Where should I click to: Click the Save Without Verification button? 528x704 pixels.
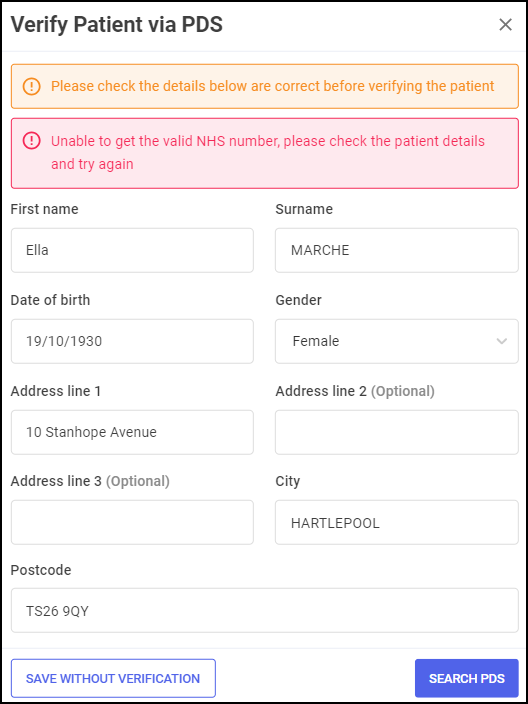pos(113,678)
